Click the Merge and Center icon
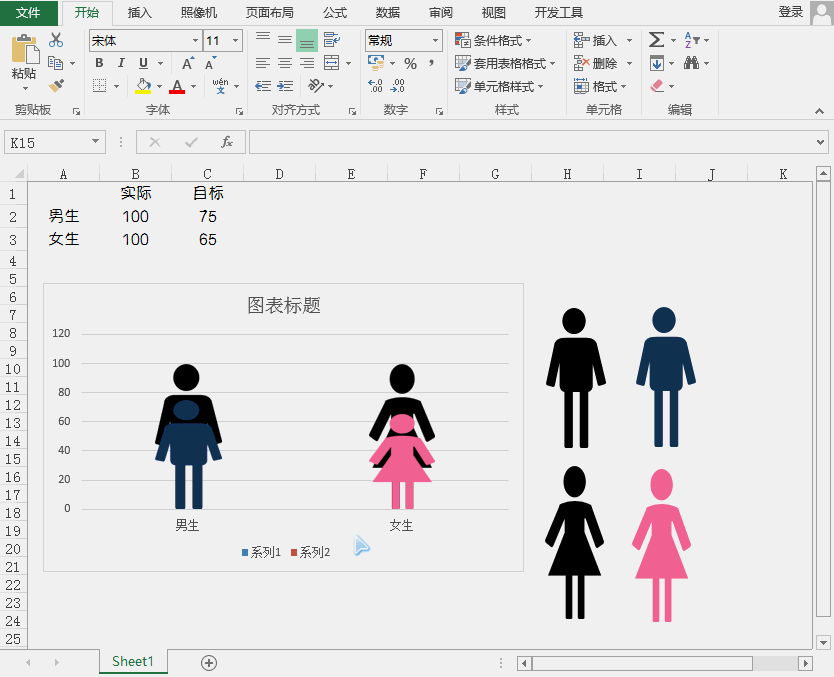This screenshot has width=834, height=677. (332, 63)
